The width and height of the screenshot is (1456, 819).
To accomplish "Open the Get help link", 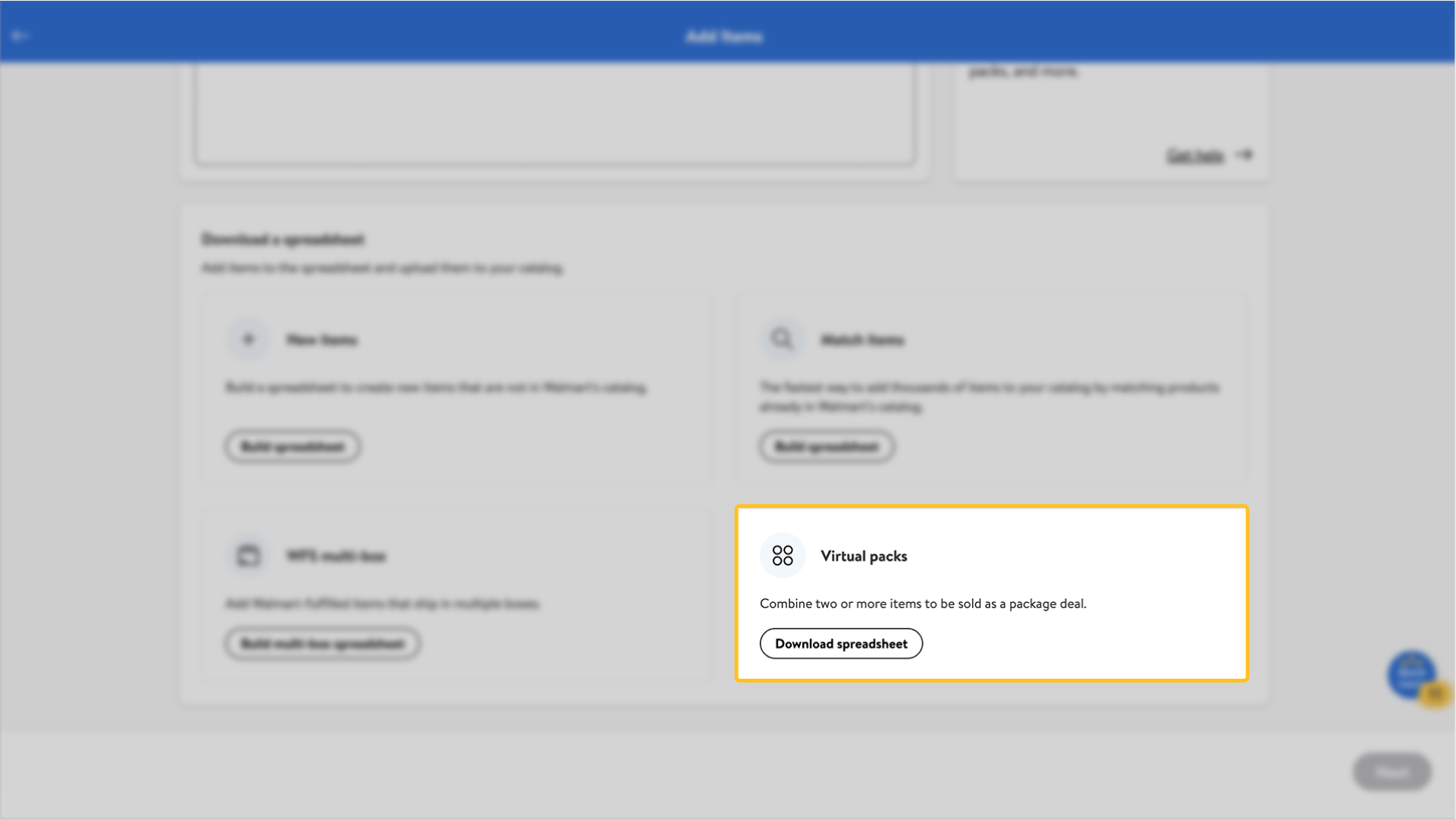I will click(x=1195, y=156).
